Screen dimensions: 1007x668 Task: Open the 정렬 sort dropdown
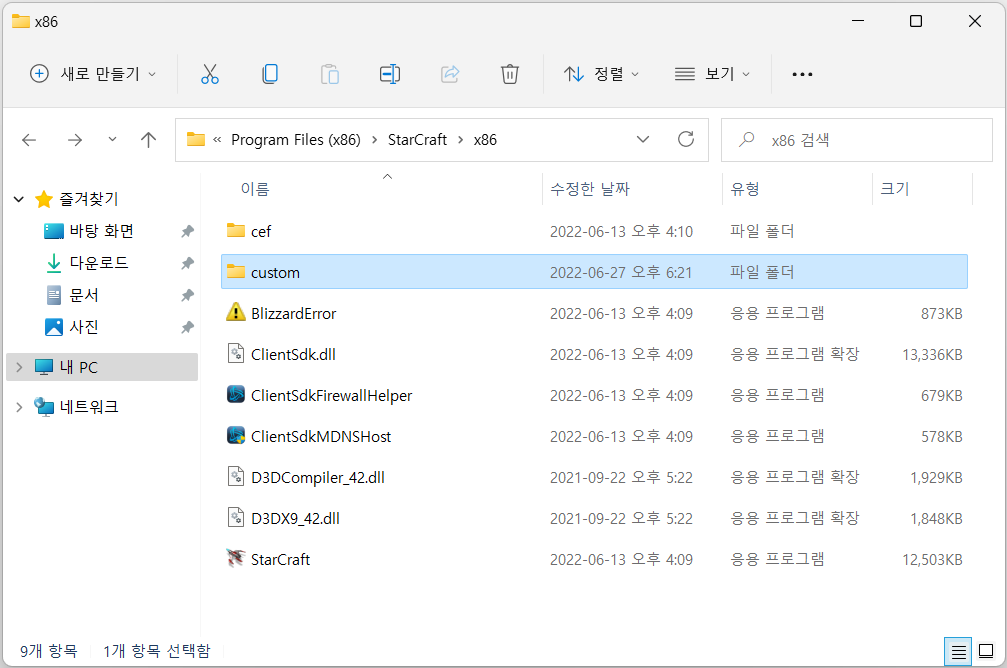click(x=601, y=74)
